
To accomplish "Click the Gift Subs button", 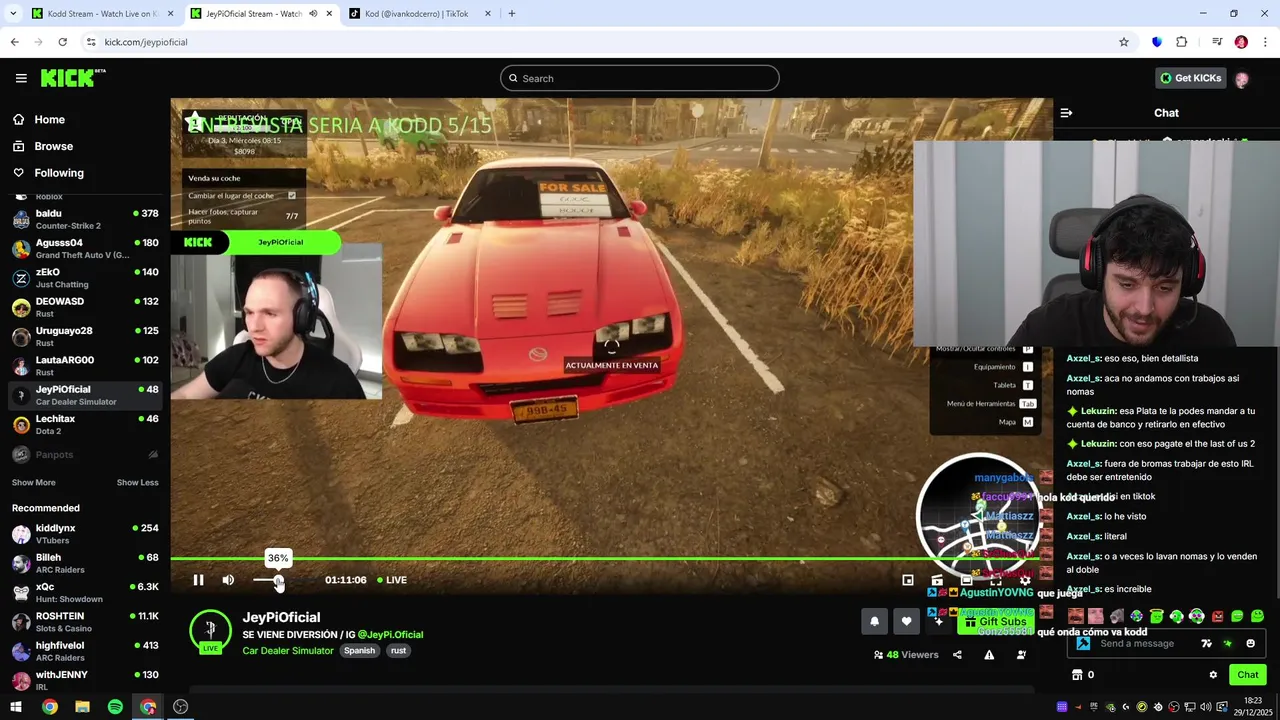I will [x=994, y=621].
